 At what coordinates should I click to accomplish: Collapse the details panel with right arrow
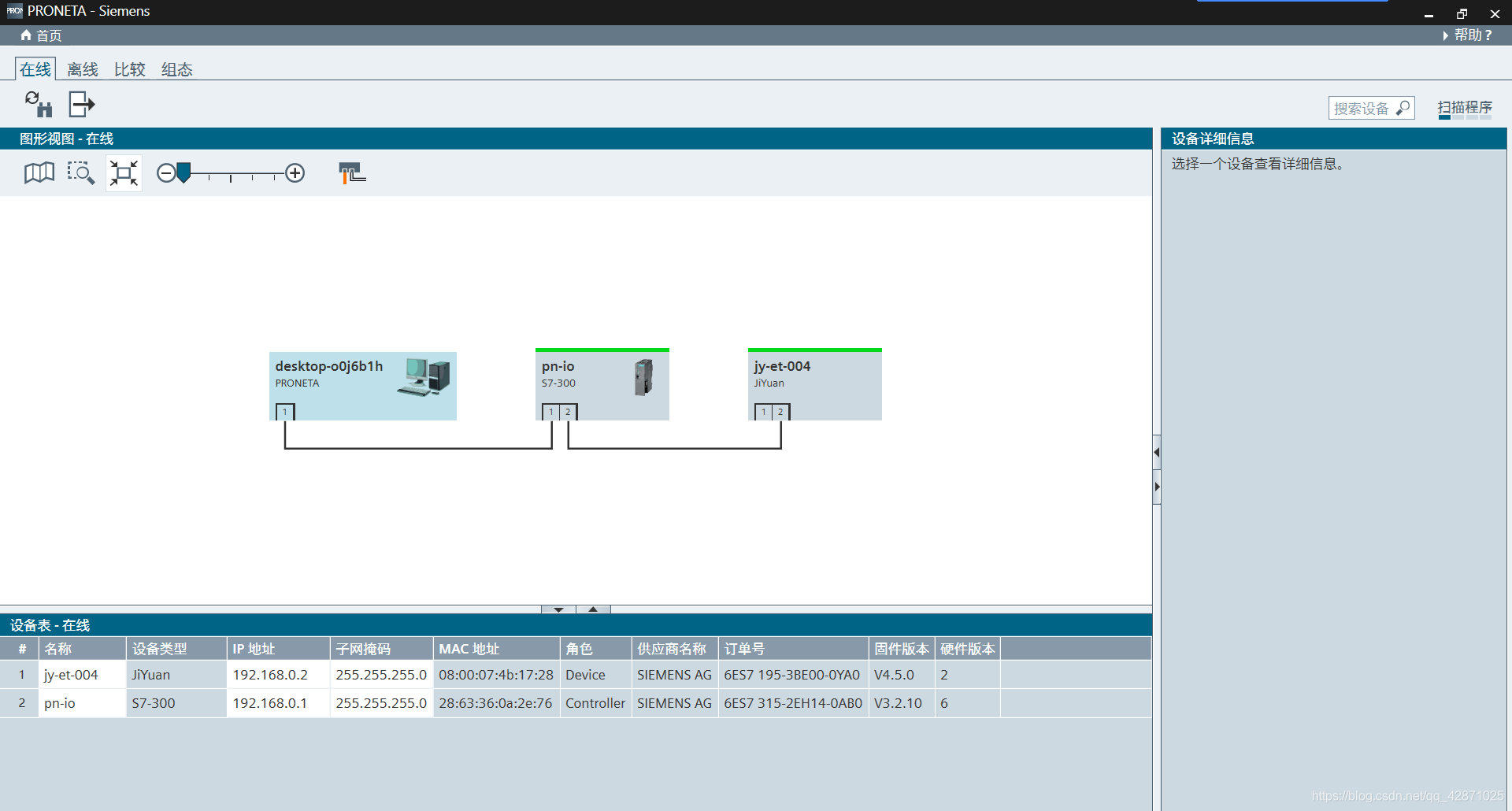(1157, 487)
